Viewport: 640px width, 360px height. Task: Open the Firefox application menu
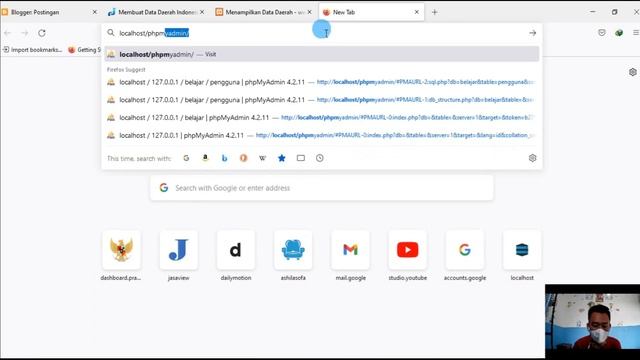[x=636, y=33]
